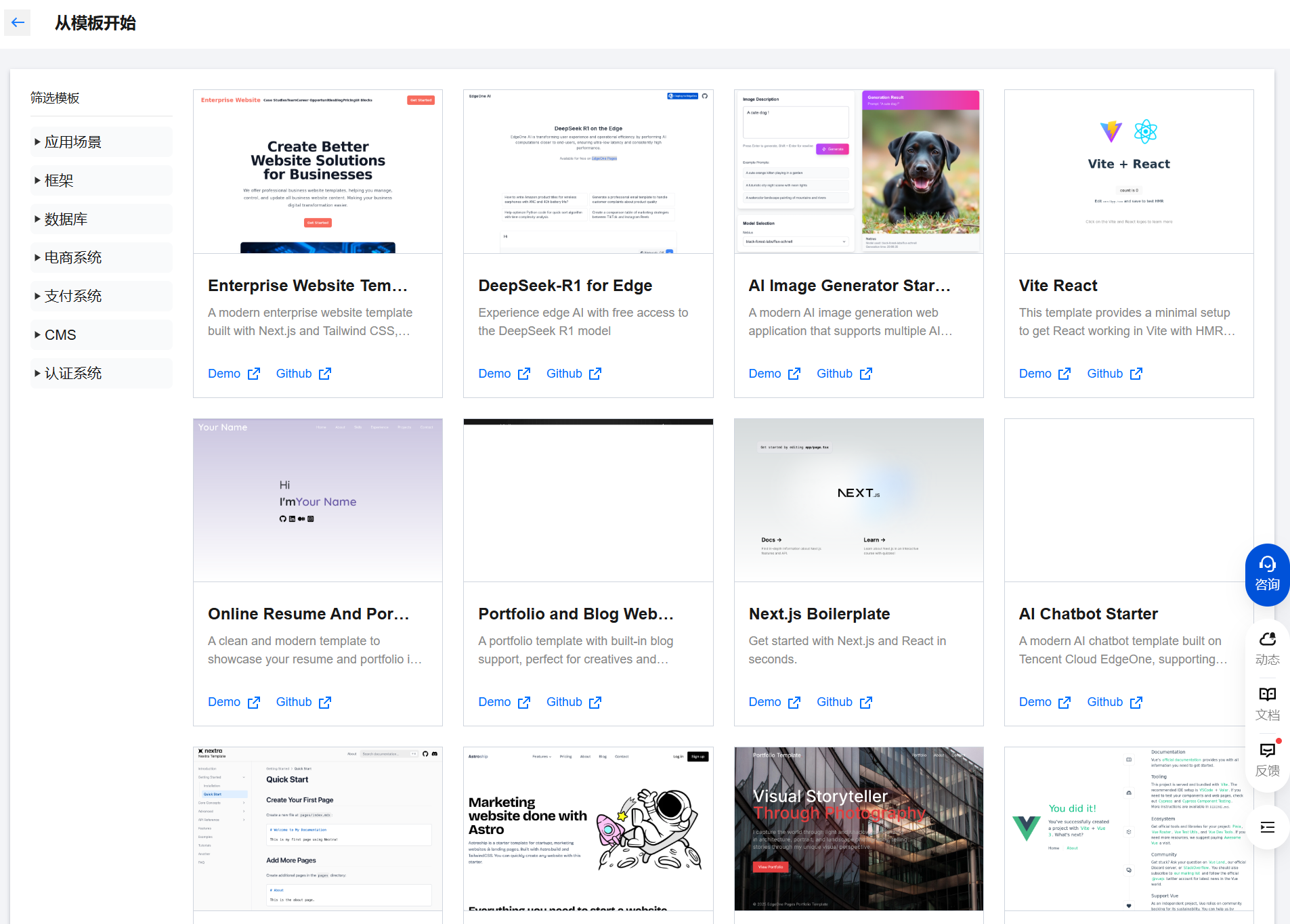Select the Nextra Quick Start docs thumbnail
Image resolution: width=1290 pixels, height=924 pixels.
pyautogui.click(x=318, y=829)
